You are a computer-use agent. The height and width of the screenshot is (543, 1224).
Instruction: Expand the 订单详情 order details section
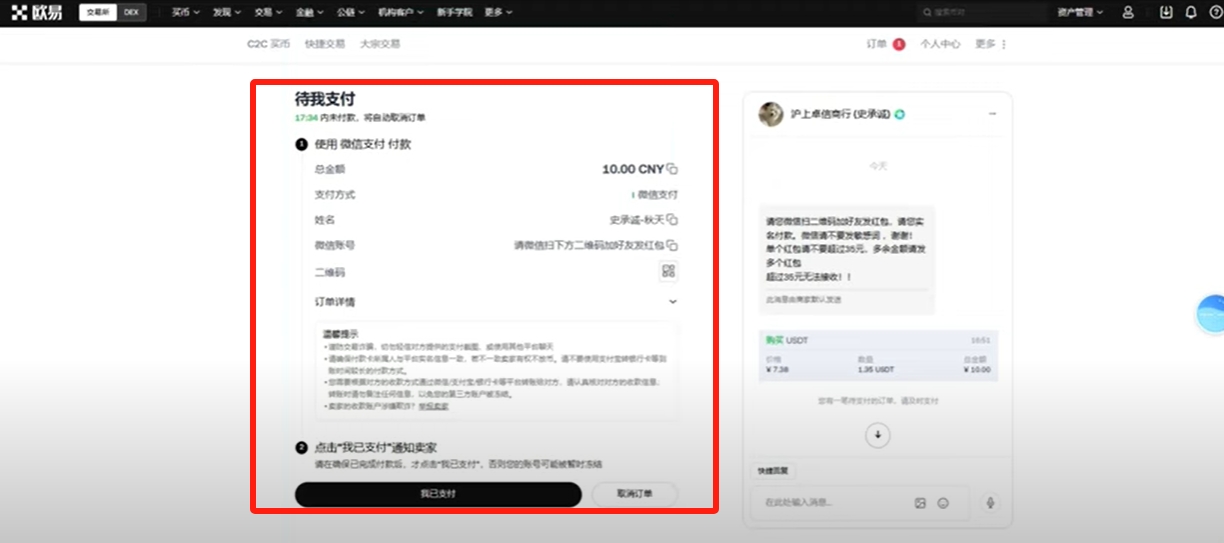(x=496, y=301)
